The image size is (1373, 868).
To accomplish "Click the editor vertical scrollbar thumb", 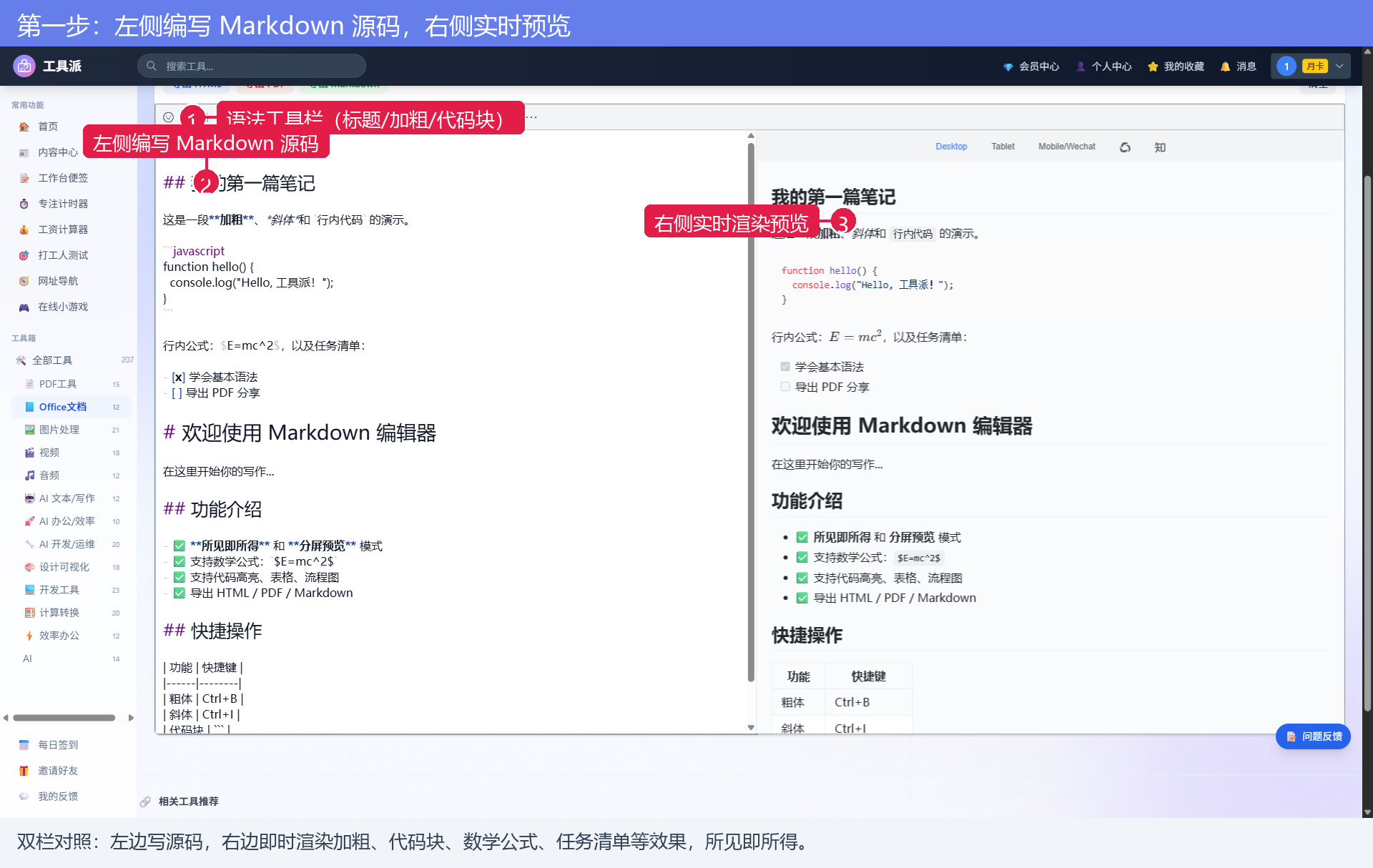I will click(751, 411).
